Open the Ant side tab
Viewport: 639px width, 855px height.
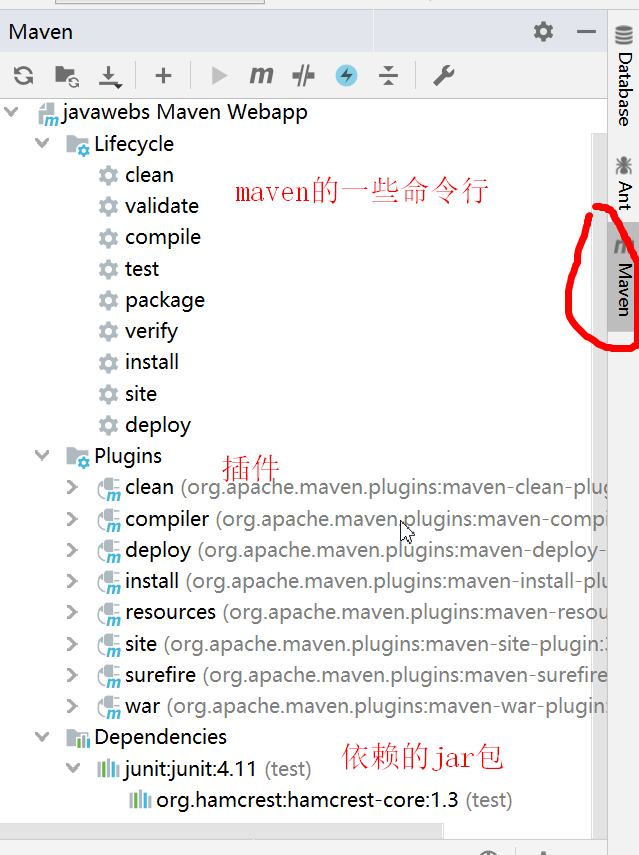point(624,183)
